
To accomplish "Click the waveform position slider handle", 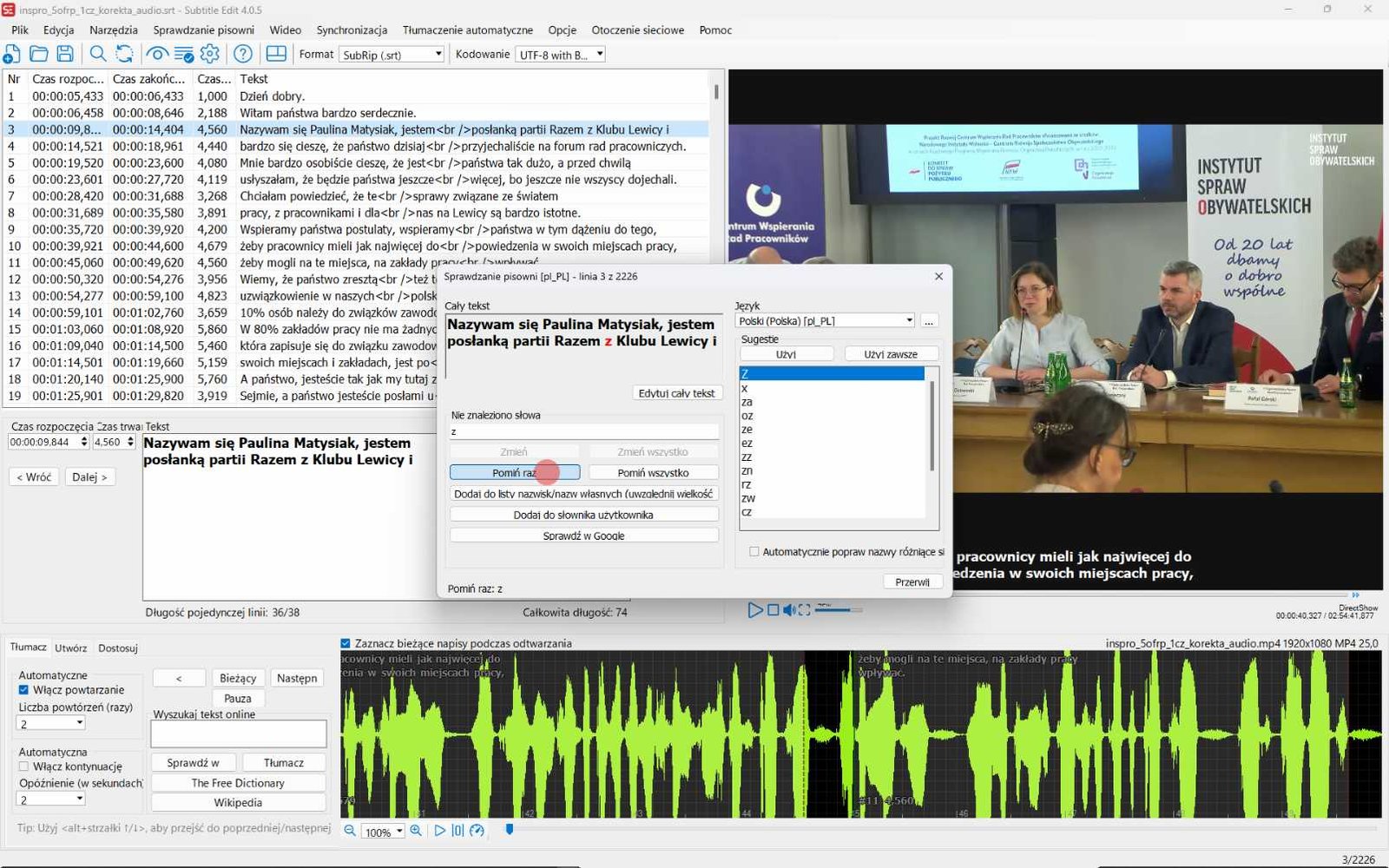I will (x=509, y=830).
